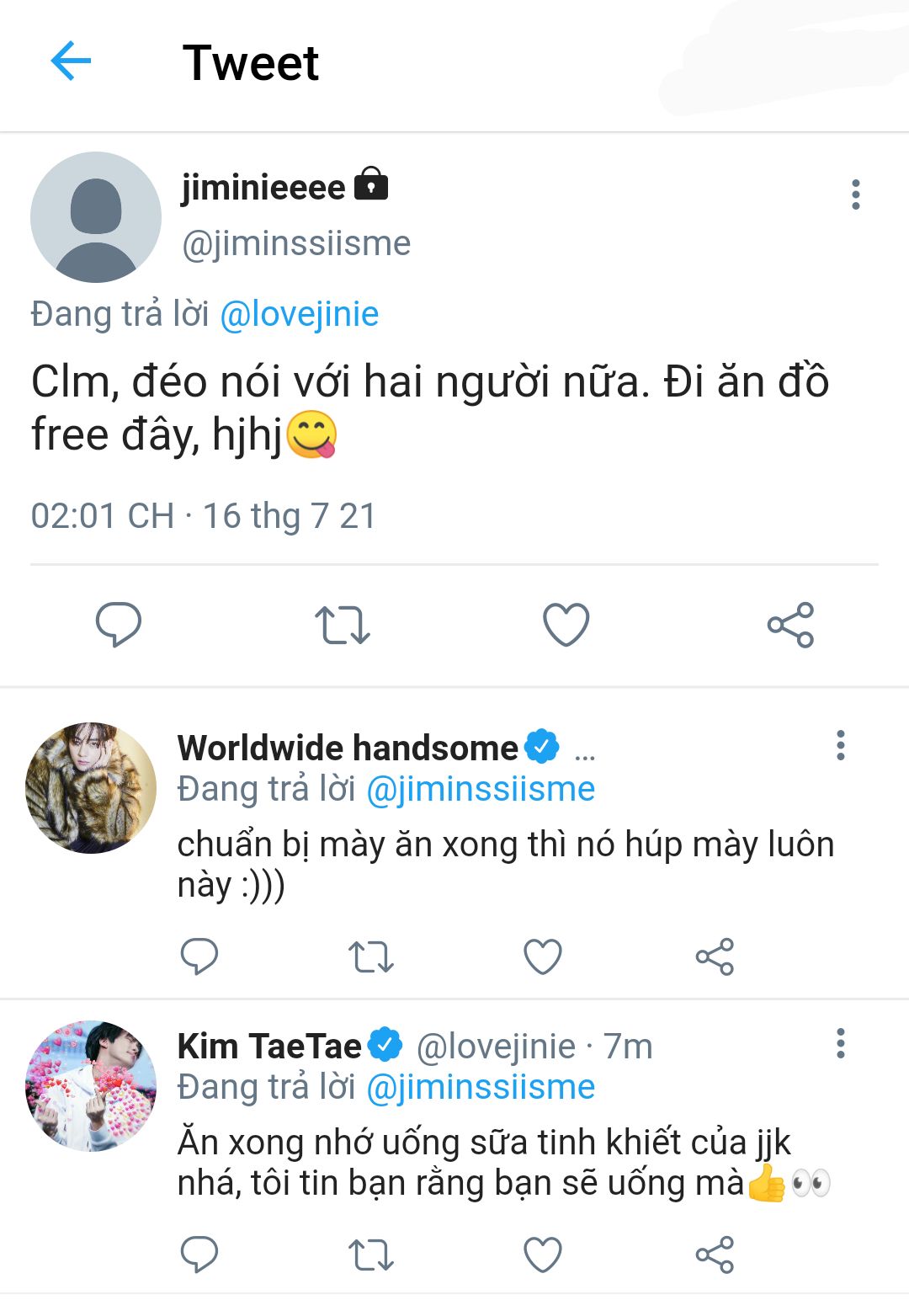The width and height of the screenshot is (909, 1316).
Task: Like Kim TaeTae's reply
Action: point(543,1255)
